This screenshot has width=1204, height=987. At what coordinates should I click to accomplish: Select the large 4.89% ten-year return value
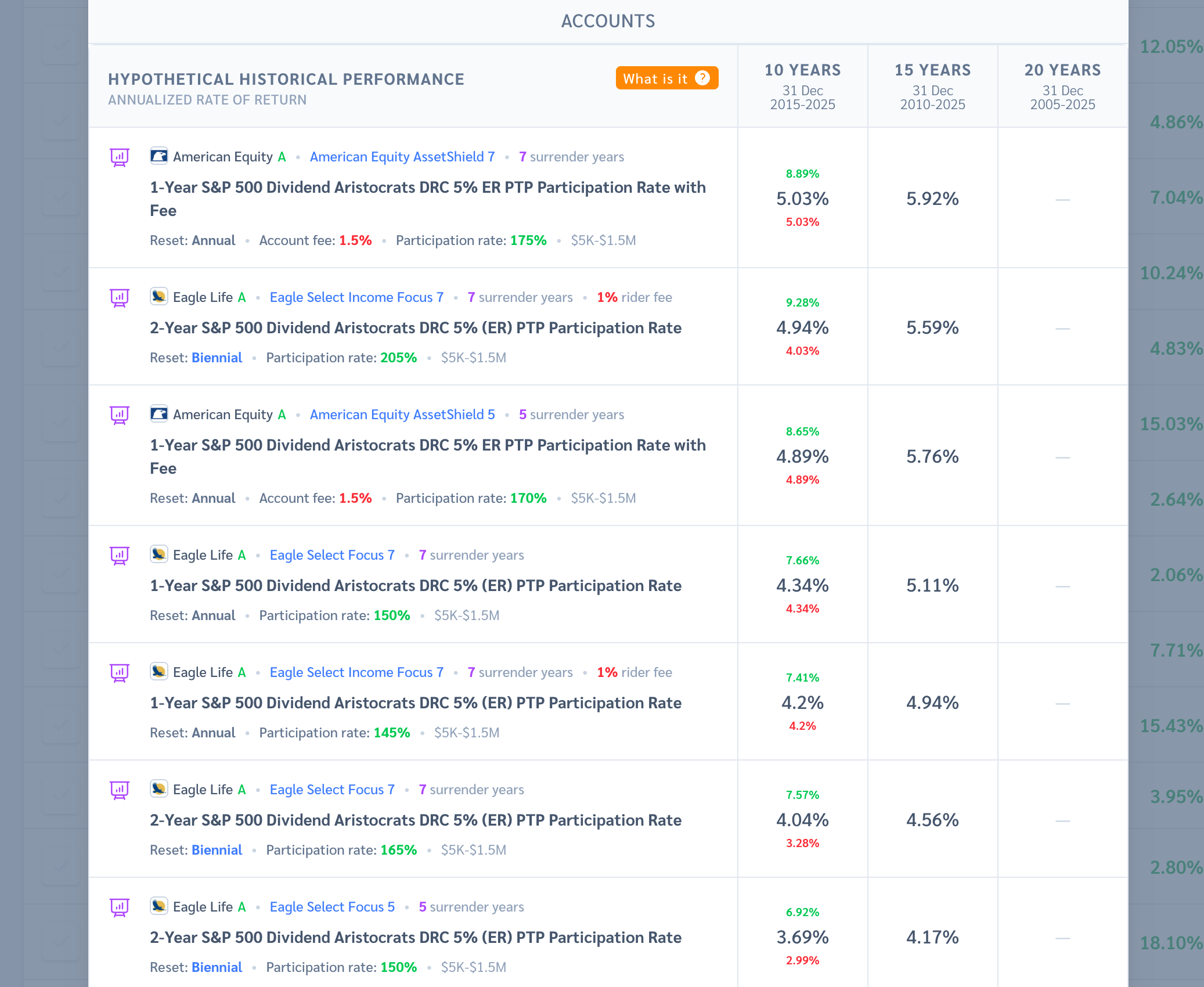click(x=803, y=456)
